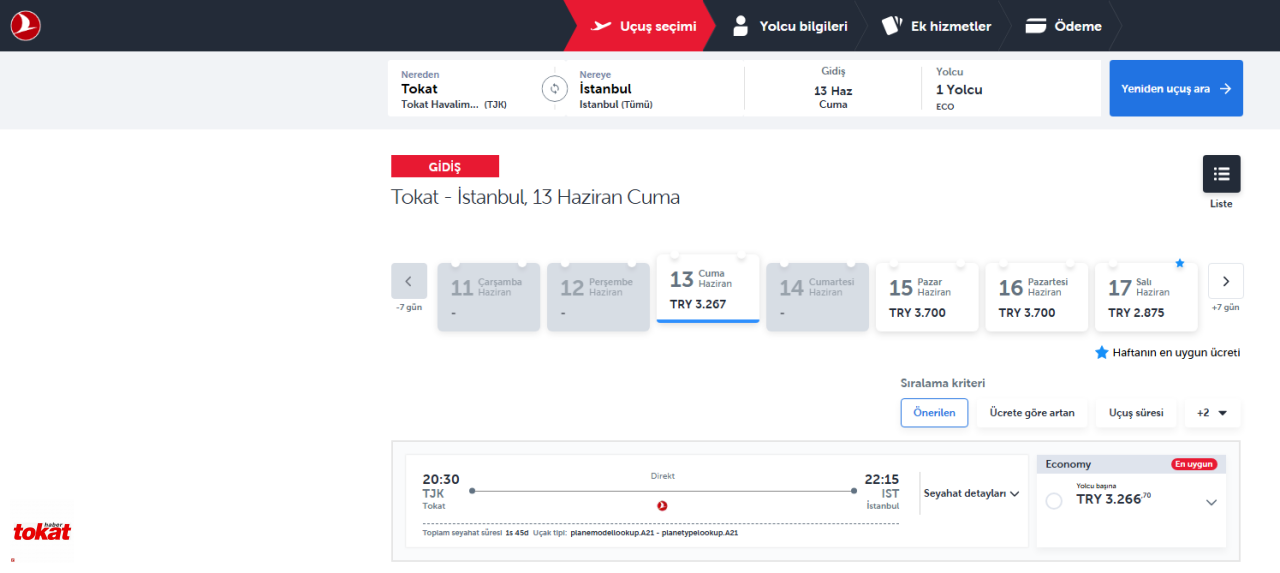Sort by Ücrete göre artan

[1032, 413]
